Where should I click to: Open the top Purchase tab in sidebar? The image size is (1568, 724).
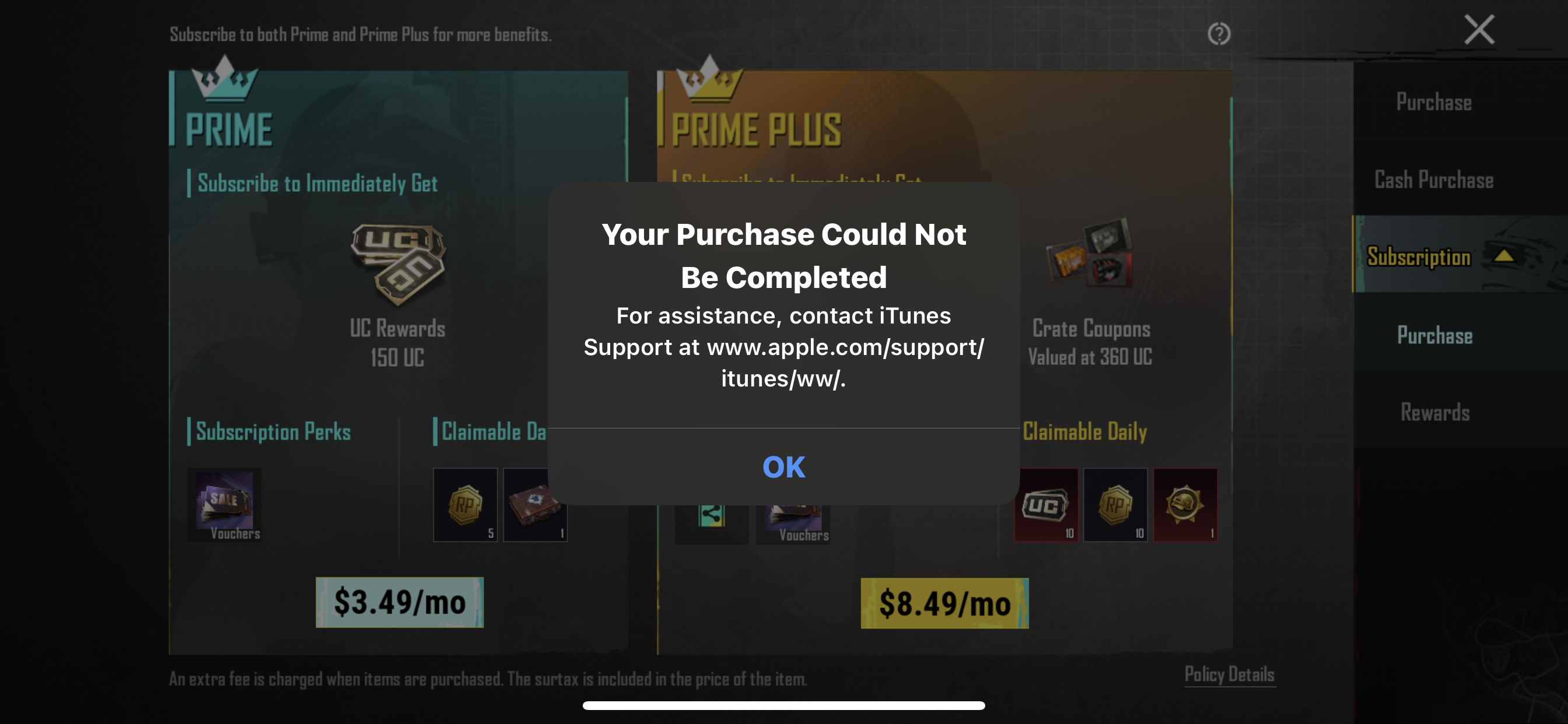coord(1433,101)
